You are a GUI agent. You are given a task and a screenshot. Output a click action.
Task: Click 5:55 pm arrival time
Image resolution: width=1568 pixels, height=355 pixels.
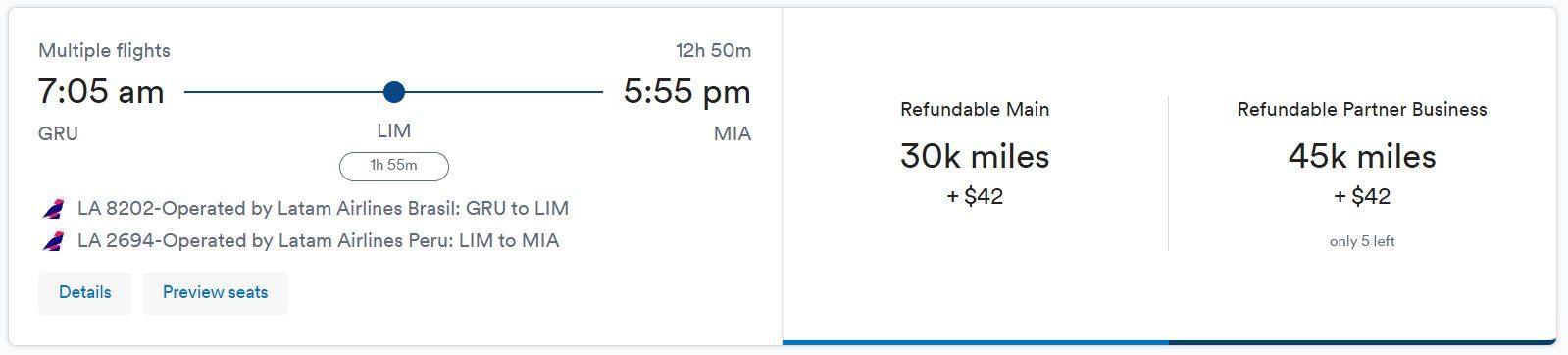tap(686, 92)
